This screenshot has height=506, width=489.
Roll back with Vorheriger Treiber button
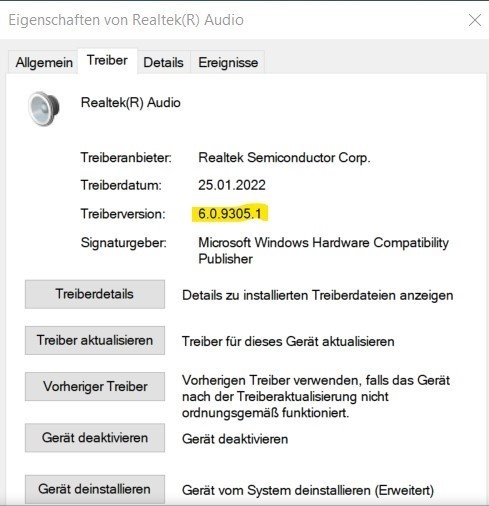coord(95,386)
